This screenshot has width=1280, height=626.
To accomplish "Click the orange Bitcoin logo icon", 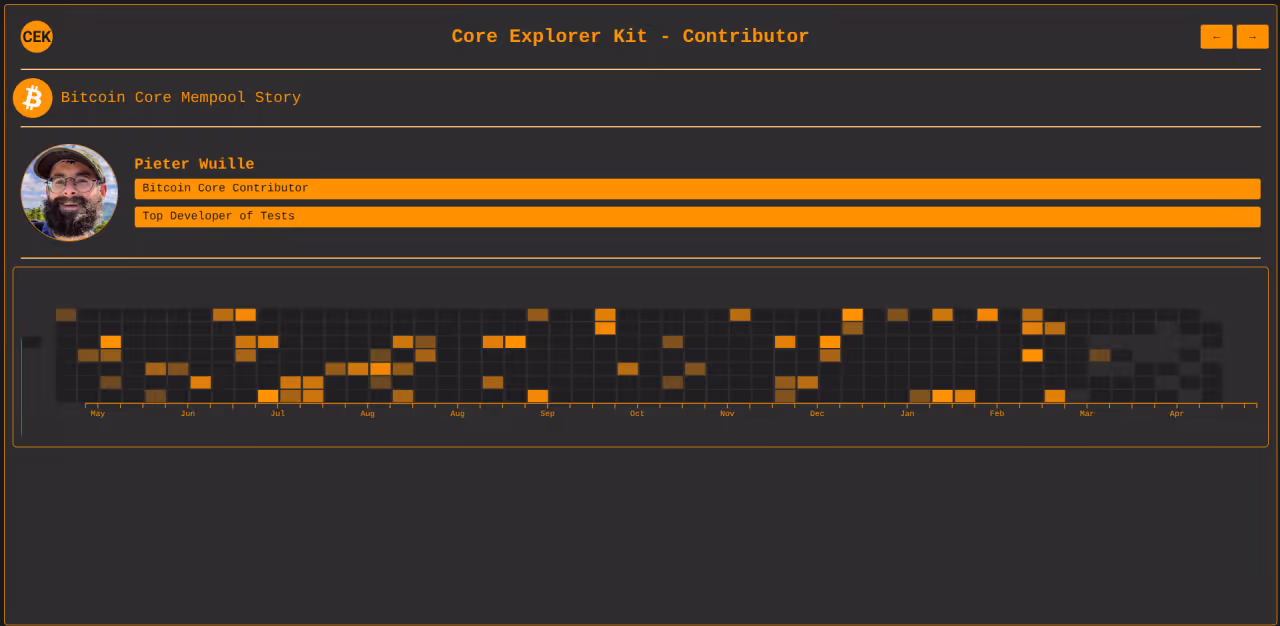I will pos(33,98).
